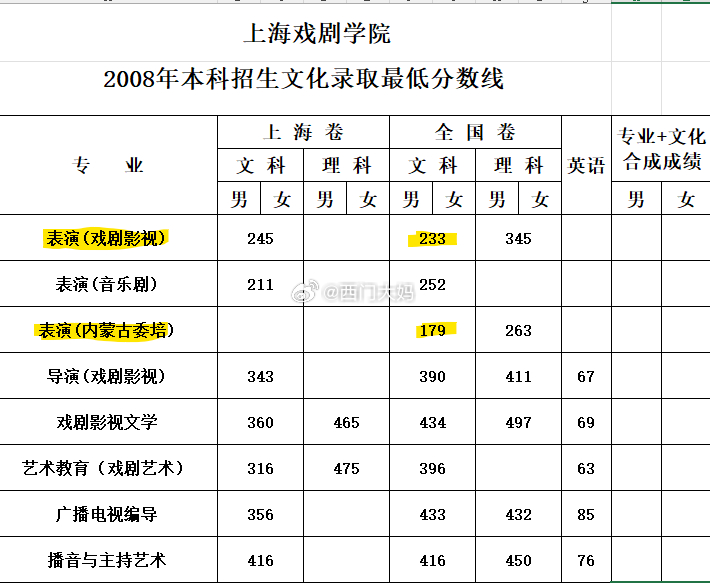710x583 pixels.
Task: Click the English score cell 85
Action: click(586, 515)
